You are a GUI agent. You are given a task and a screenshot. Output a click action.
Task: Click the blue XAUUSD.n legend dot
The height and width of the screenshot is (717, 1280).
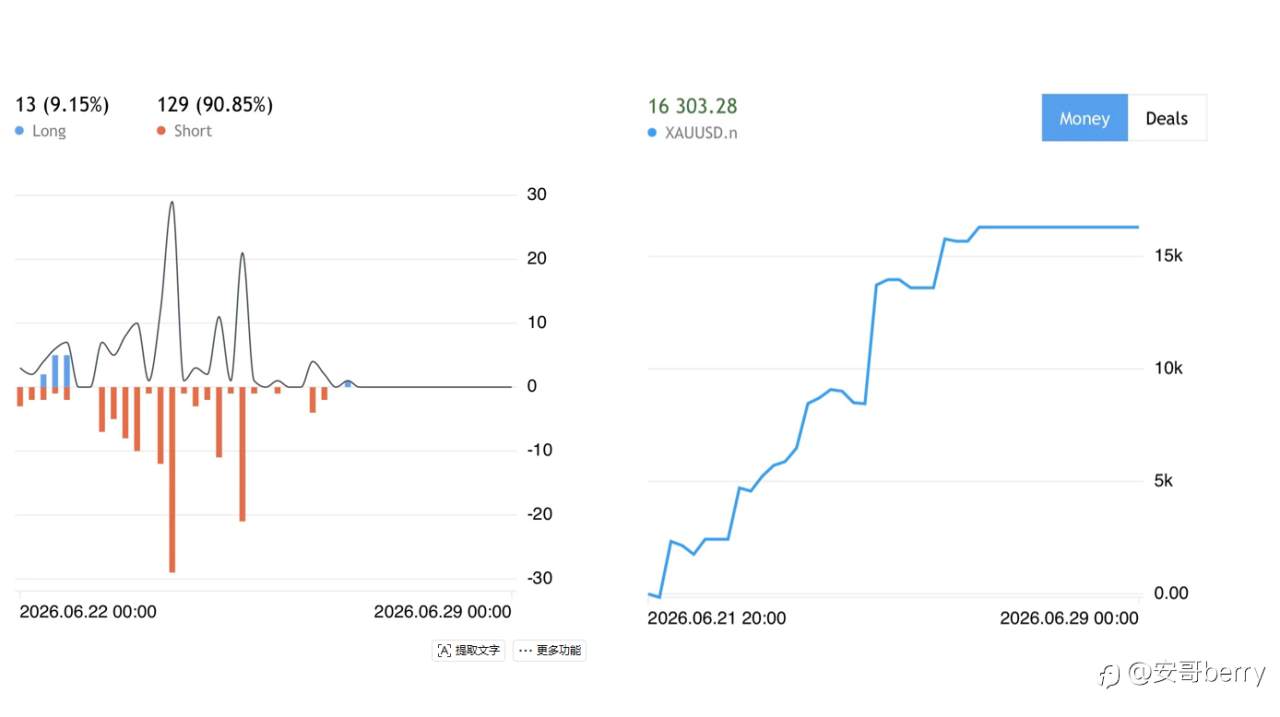pyautogui.click(x=652, y=132)
